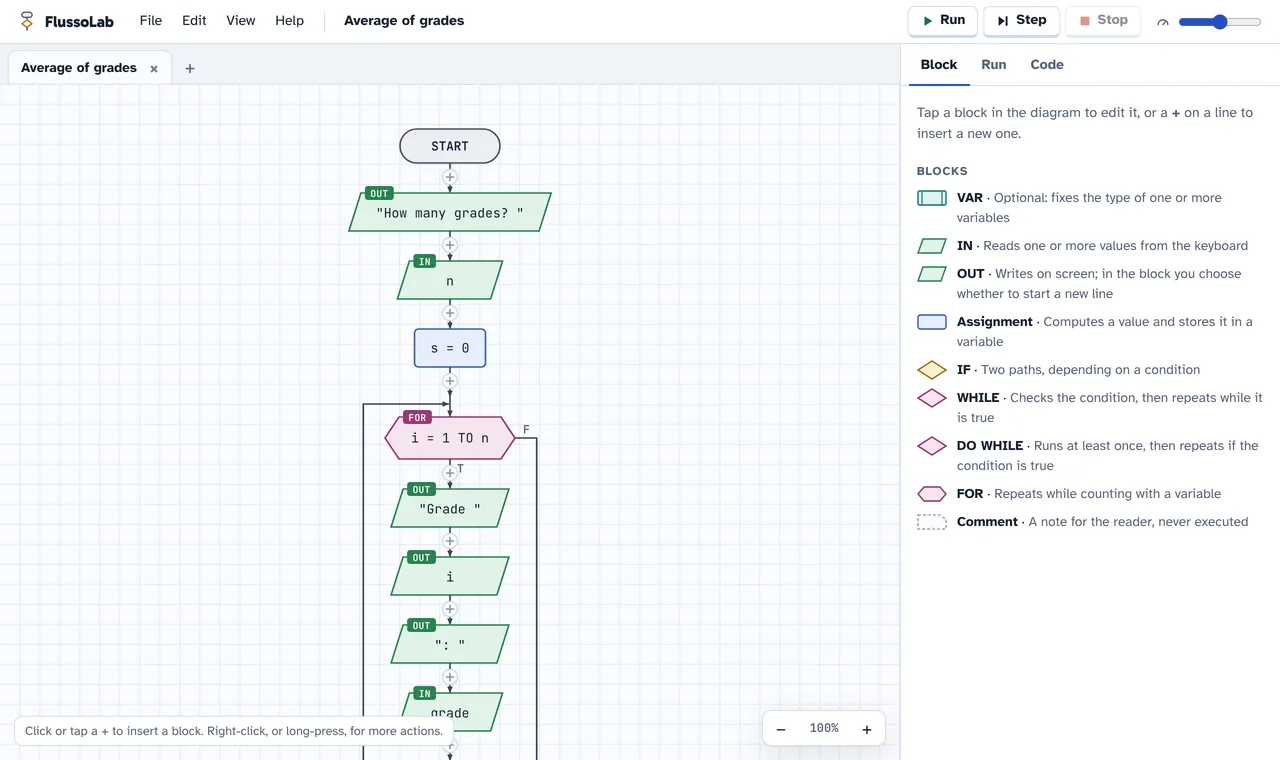Run the flowchart program
This screenshot has width=1280, height=760.
coord(942,20)
